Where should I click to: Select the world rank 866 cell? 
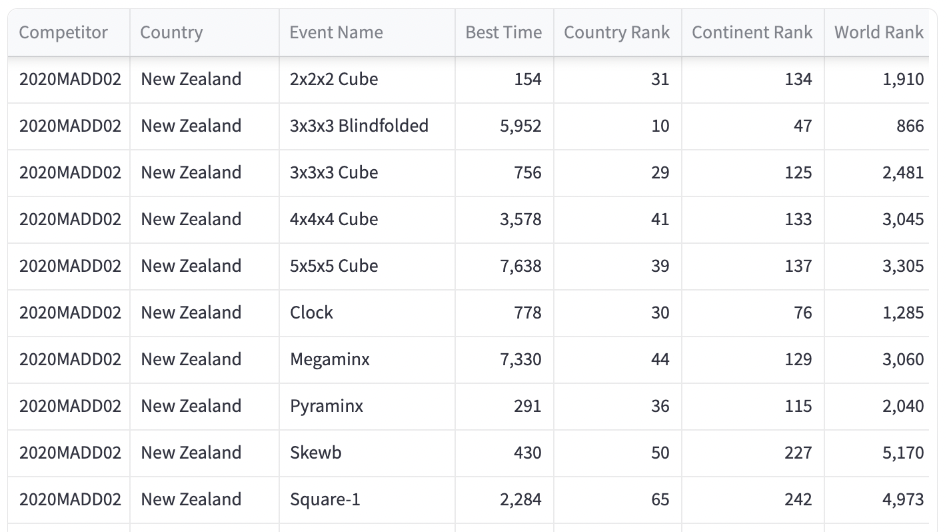[909, 126]
